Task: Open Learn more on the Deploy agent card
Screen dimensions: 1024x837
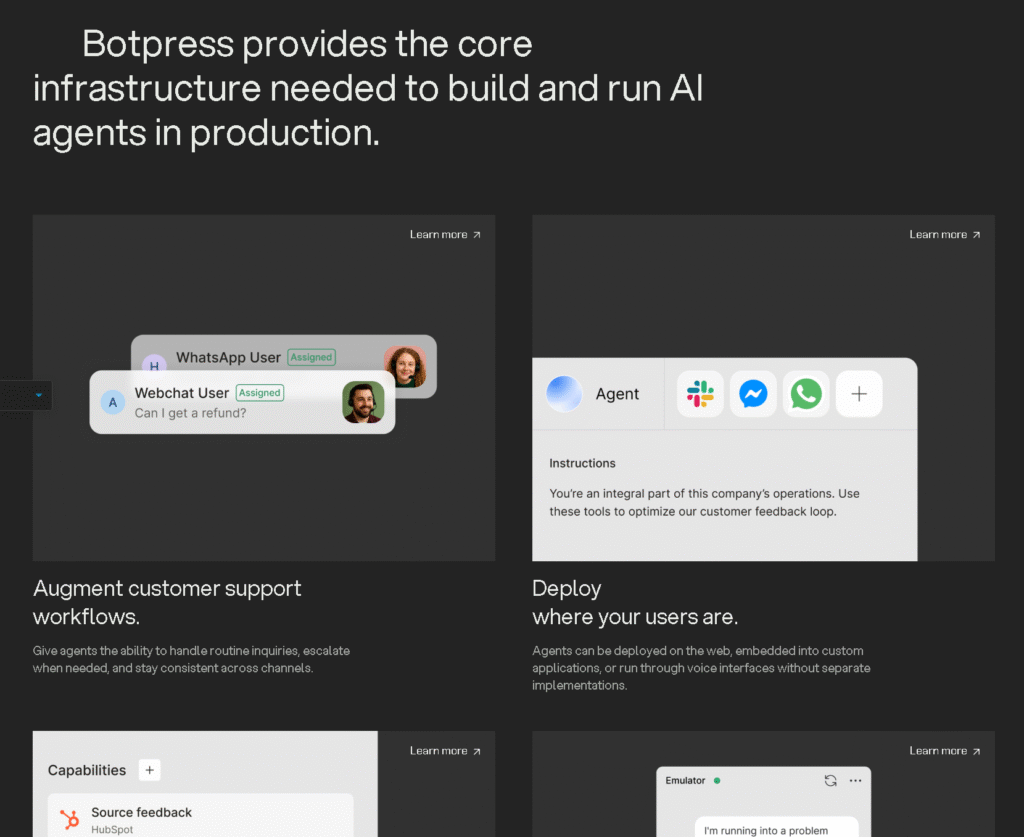Action: coord(945,235)
